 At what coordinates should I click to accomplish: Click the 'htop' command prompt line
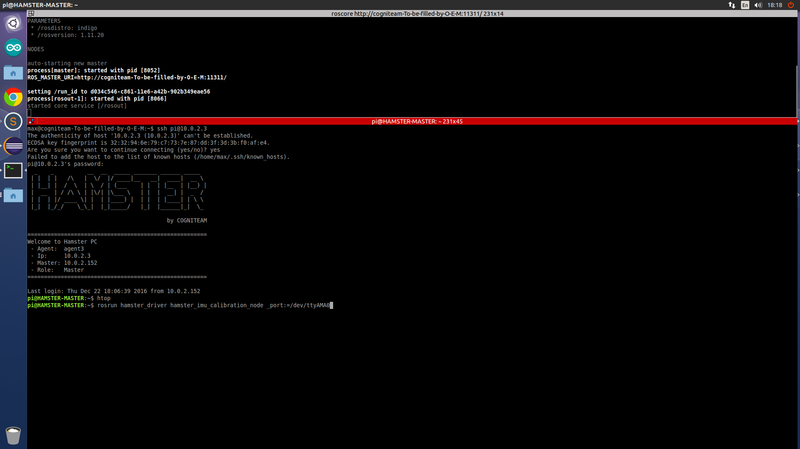69,298
